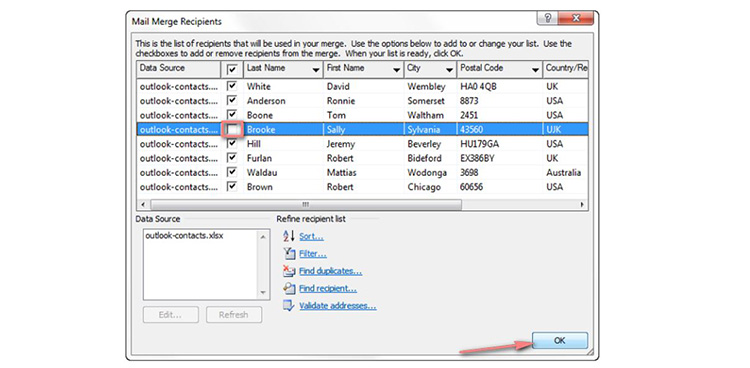Select the cell with last name Brooke
This screenshot has width=750, height=368.
tap(284, 130)
